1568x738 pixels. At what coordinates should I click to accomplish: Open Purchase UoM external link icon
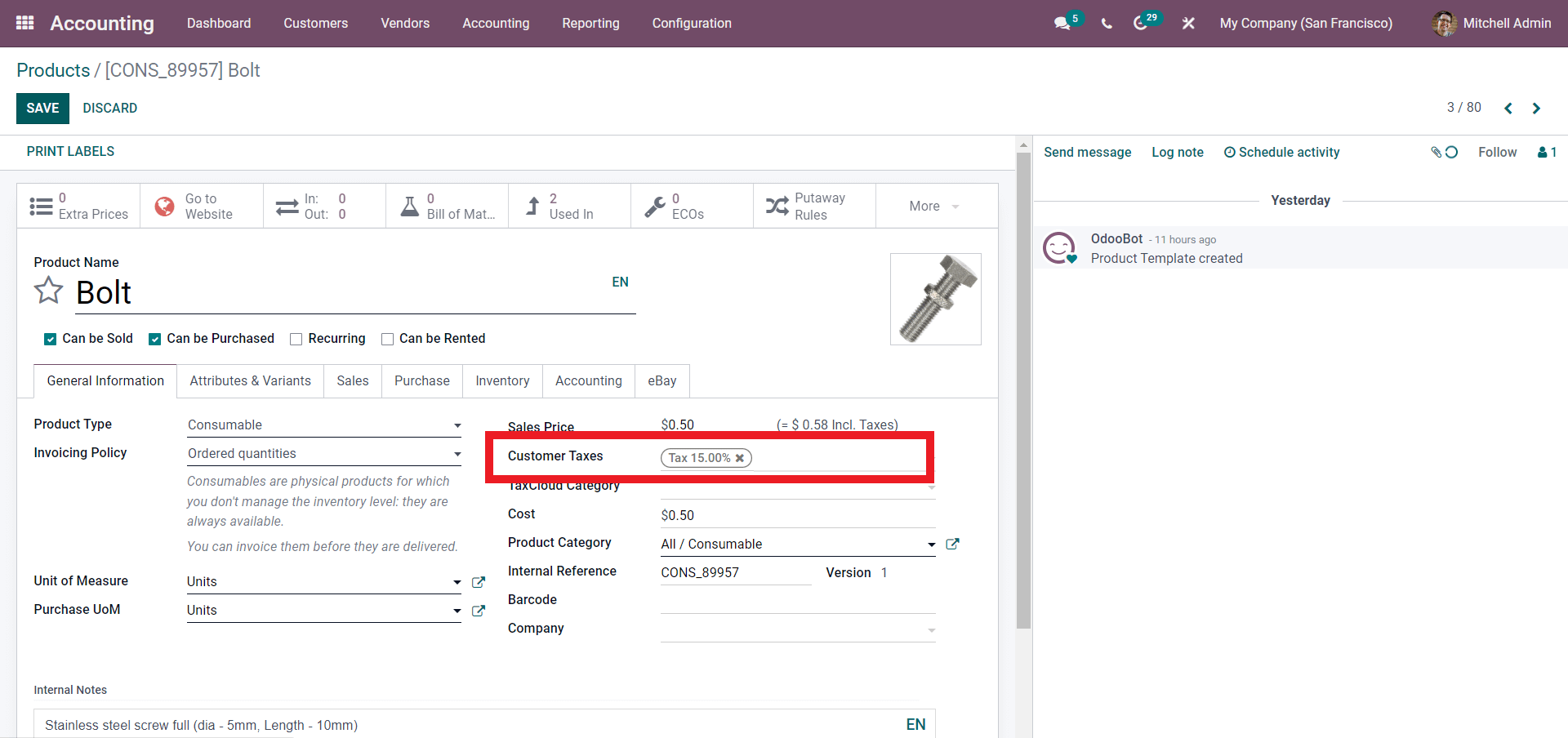(x=479, y=611)
